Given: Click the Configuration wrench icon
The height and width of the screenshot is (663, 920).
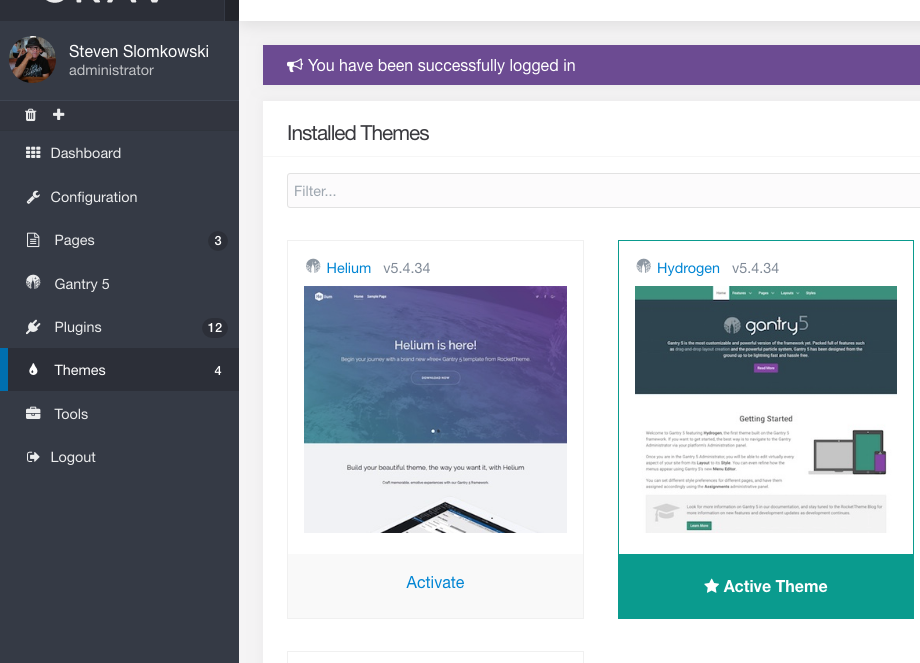Looking at the screenshot, I should 33,197.
